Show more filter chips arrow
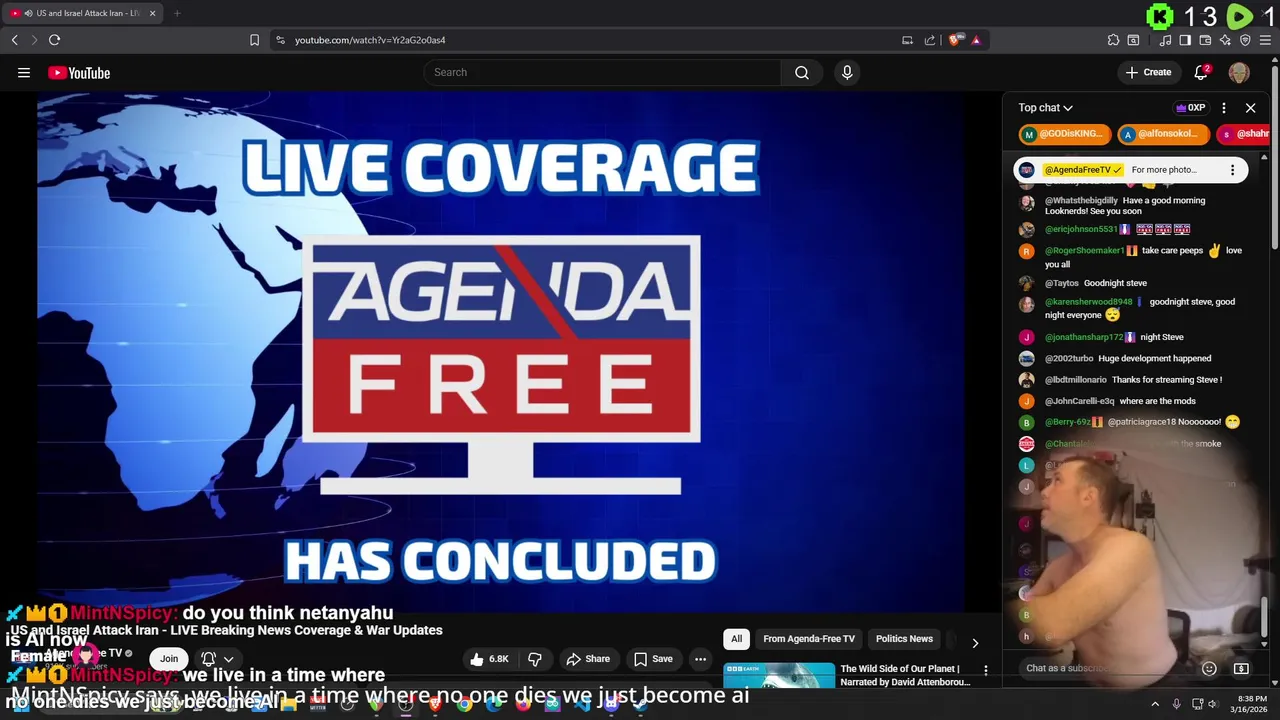1280x720 pixels. [x=975, y=642]
